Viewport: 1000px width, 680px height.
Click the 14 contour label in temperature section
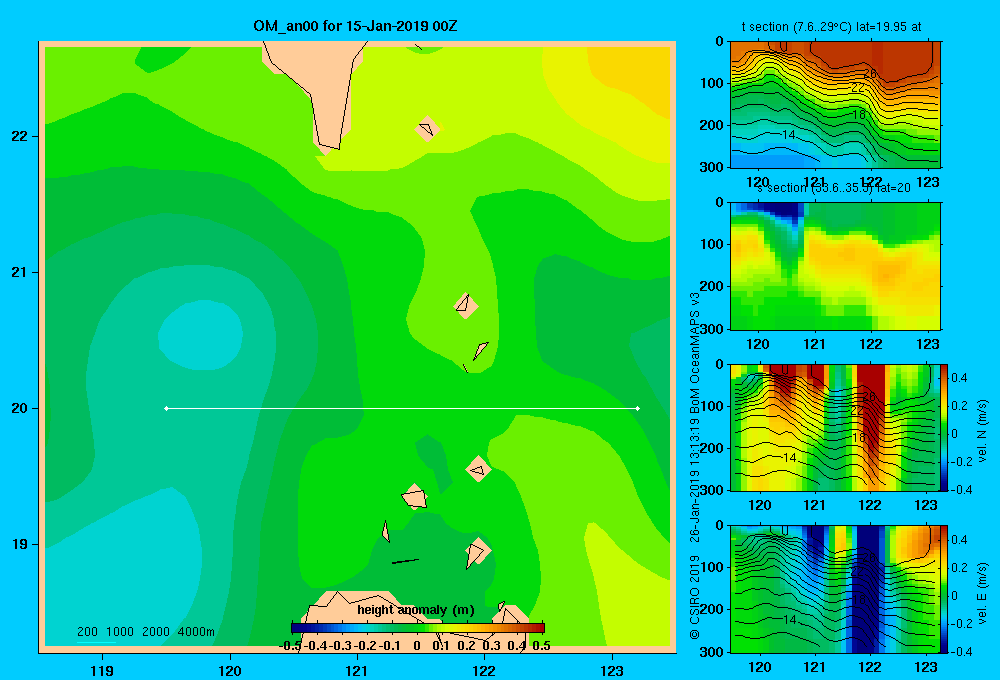788,135
